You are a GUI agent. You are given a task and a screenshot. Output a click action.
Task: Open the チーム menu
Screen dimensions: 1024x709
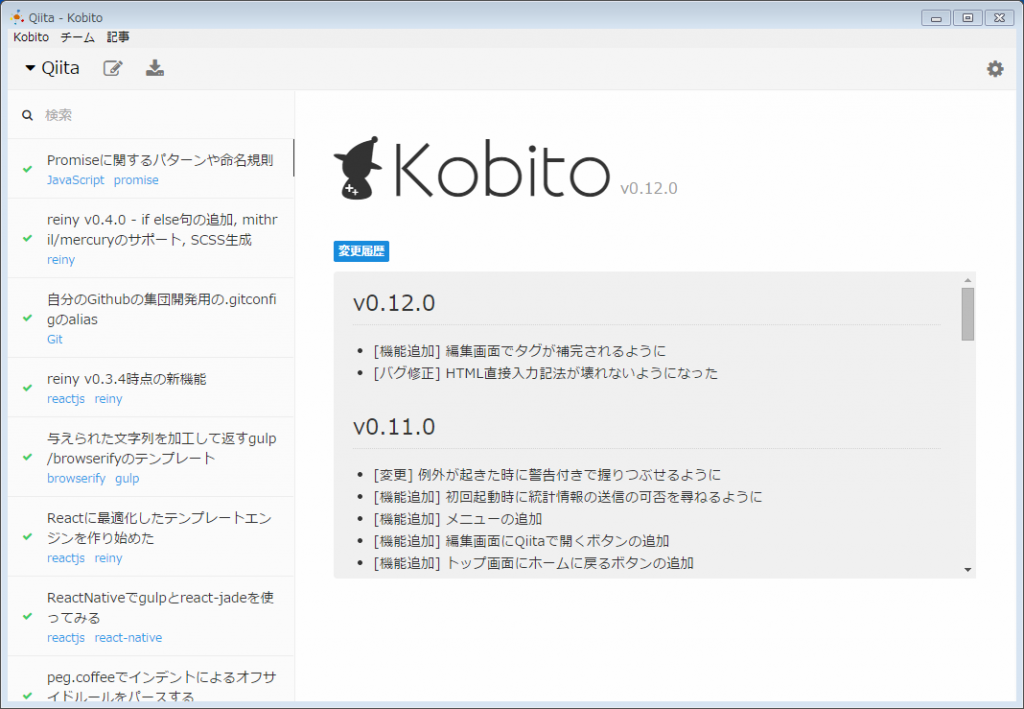coord(77,37)
